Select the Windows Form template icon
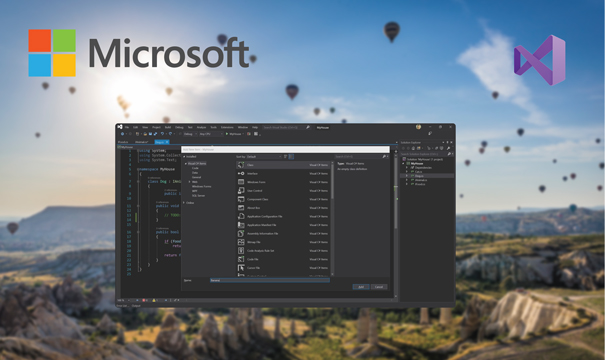Screen dimensions: 605x360 coord(241,182)
